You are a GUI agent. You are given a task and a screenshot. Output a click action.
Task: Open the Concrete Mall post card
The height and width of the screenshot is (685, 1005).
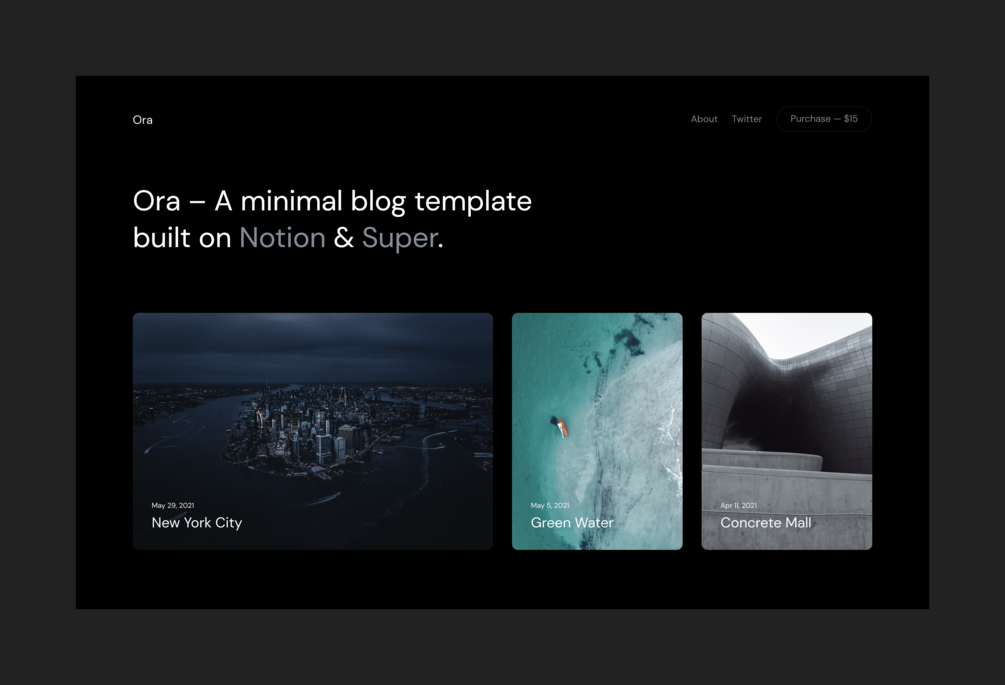[x=786, y=431]
